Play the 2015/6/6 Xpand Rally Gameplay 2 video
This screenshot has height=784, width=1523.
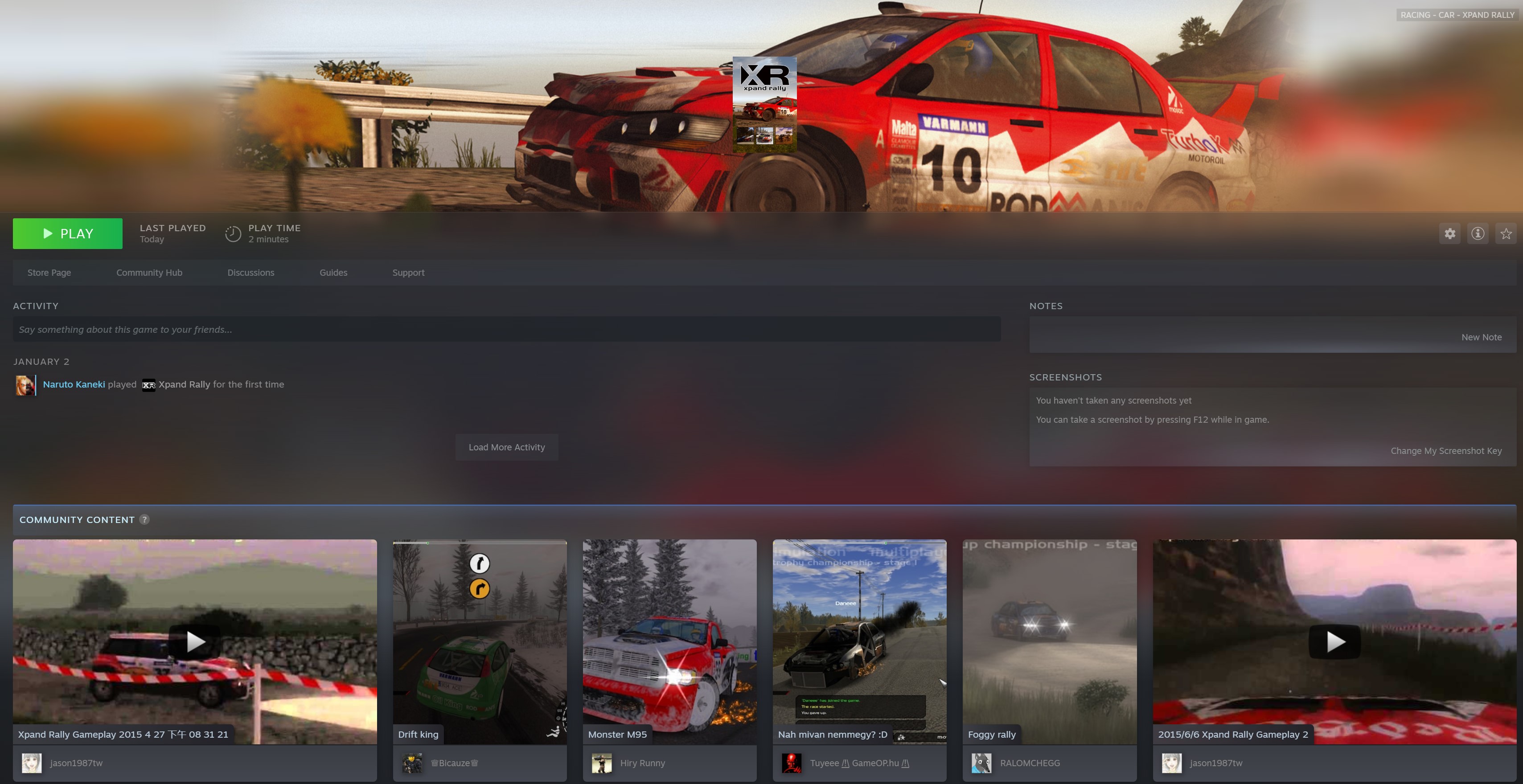[1334, 641]
